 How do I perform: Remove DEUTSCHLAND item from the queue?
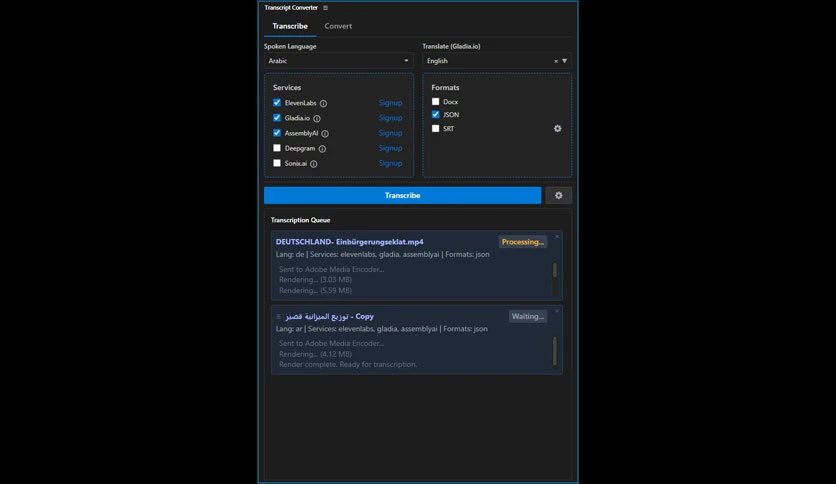tap(557, 237)
